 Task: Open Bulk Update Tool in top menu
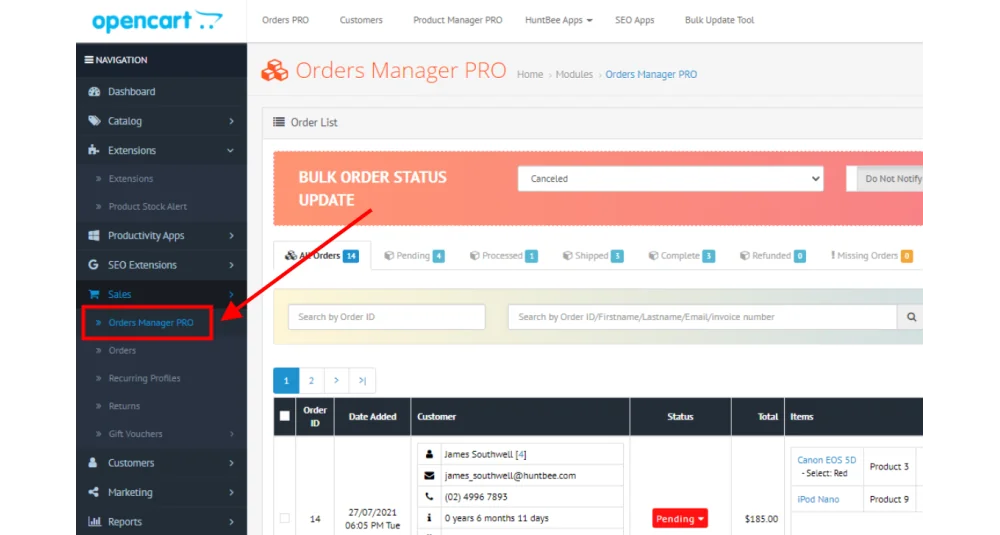pos(719,20)
